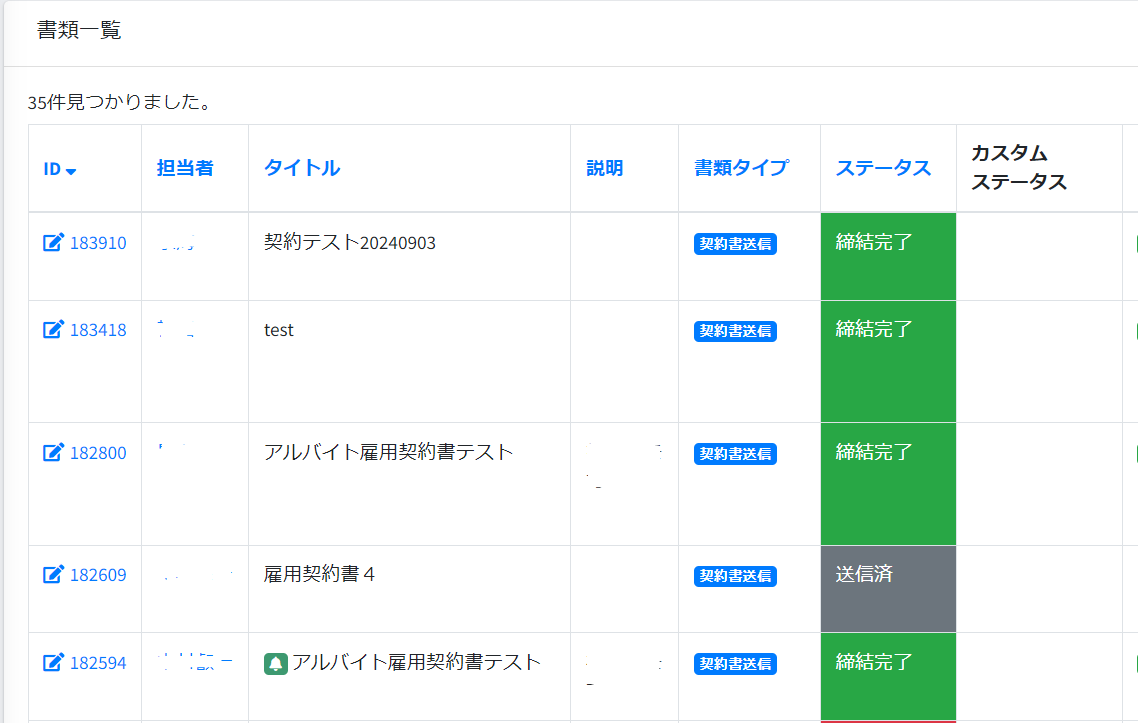1138x723 pixels.
Task: Open document ID 182609 link
Action: pyautogui.click(x=98, y=575)
